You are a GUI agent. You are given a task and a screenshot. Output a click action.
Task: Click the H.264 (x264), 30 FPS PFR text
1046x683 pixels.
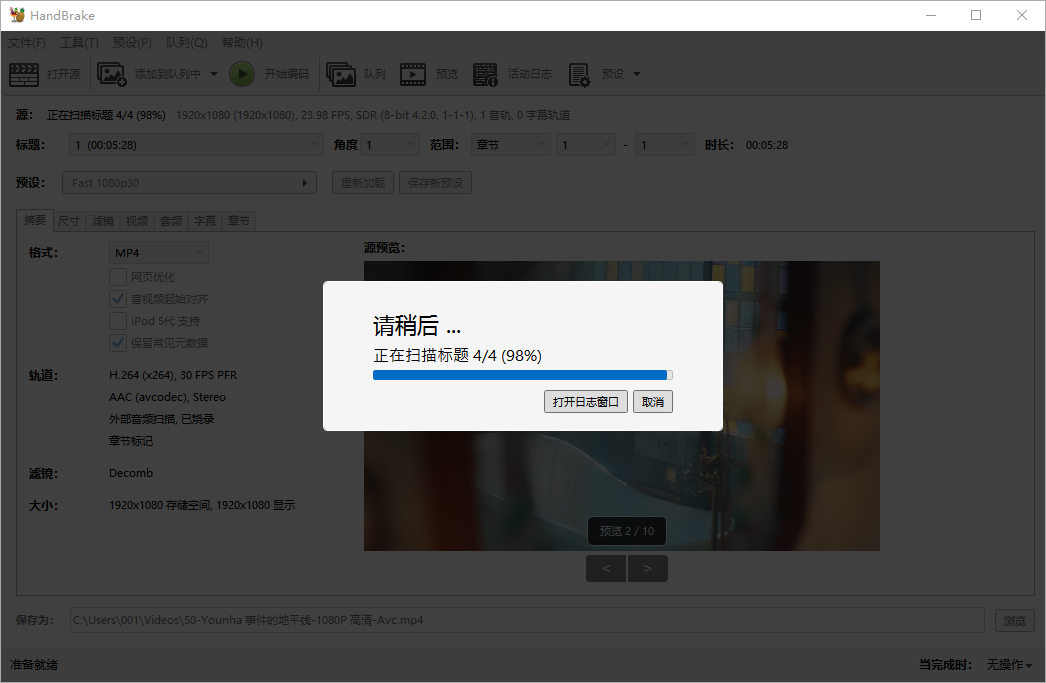point(173,375)
